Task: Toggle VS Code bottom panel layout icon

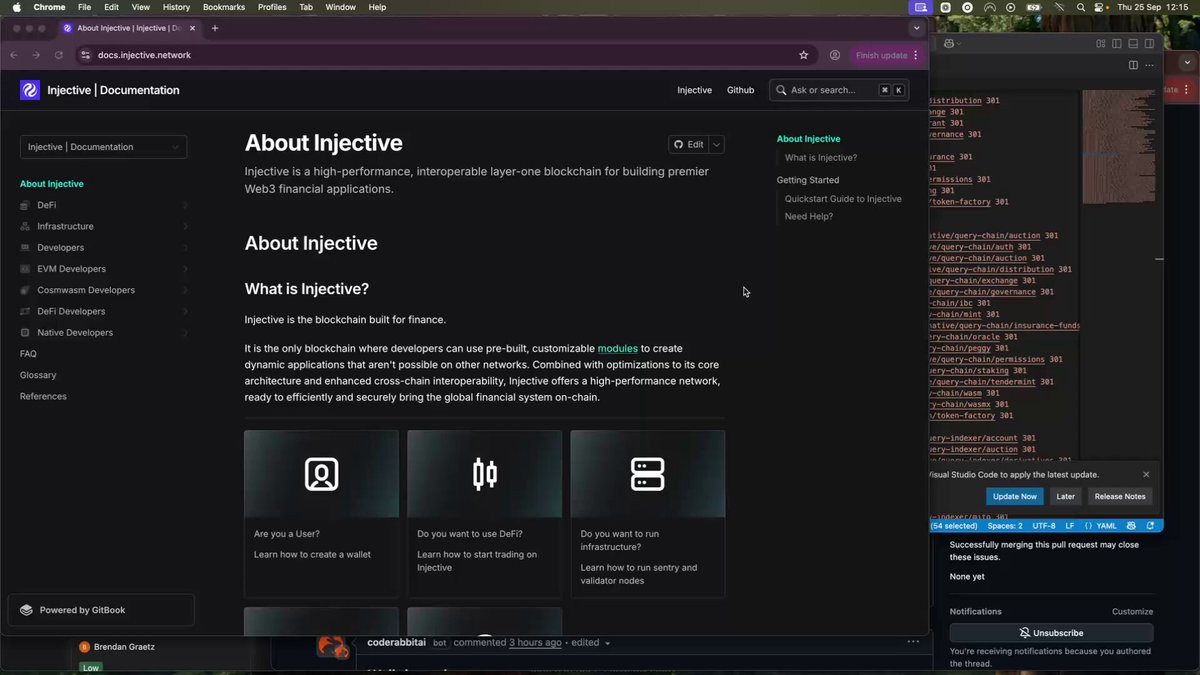Action: pos(1133,43)
